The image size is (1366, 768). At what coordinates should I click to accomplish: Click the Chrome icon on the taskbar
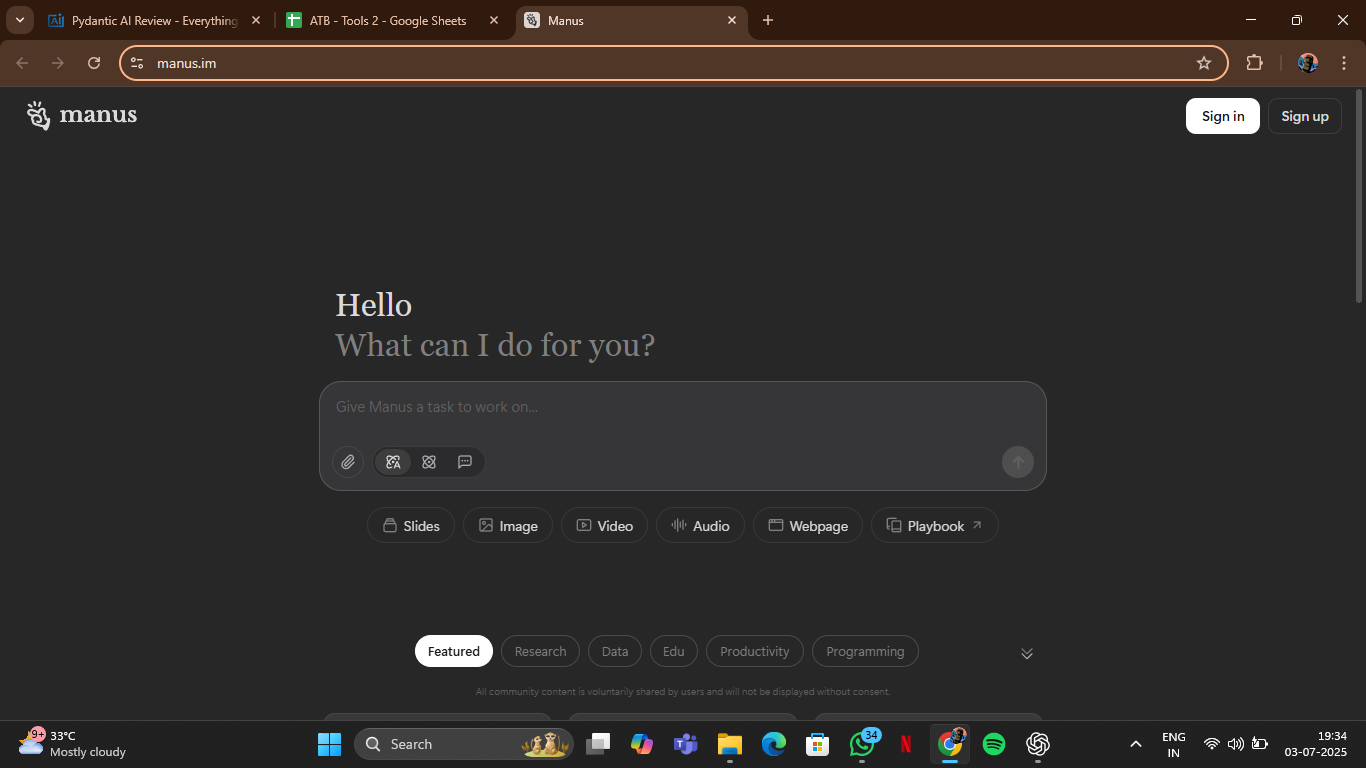click(950, 744)
